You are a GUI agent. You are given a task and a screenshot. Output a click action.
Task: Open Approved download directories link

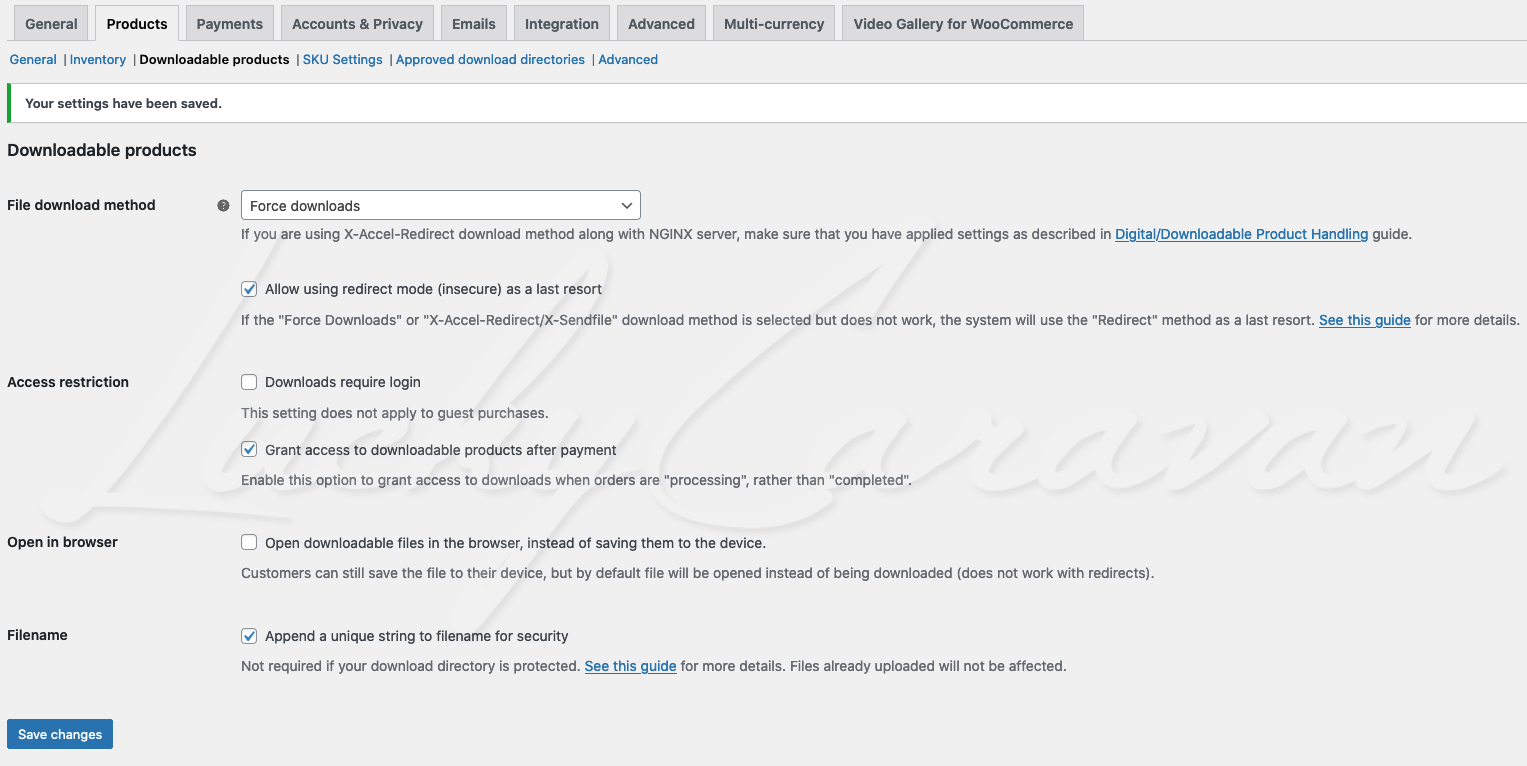pyautogui.click(x=490, y=60)
